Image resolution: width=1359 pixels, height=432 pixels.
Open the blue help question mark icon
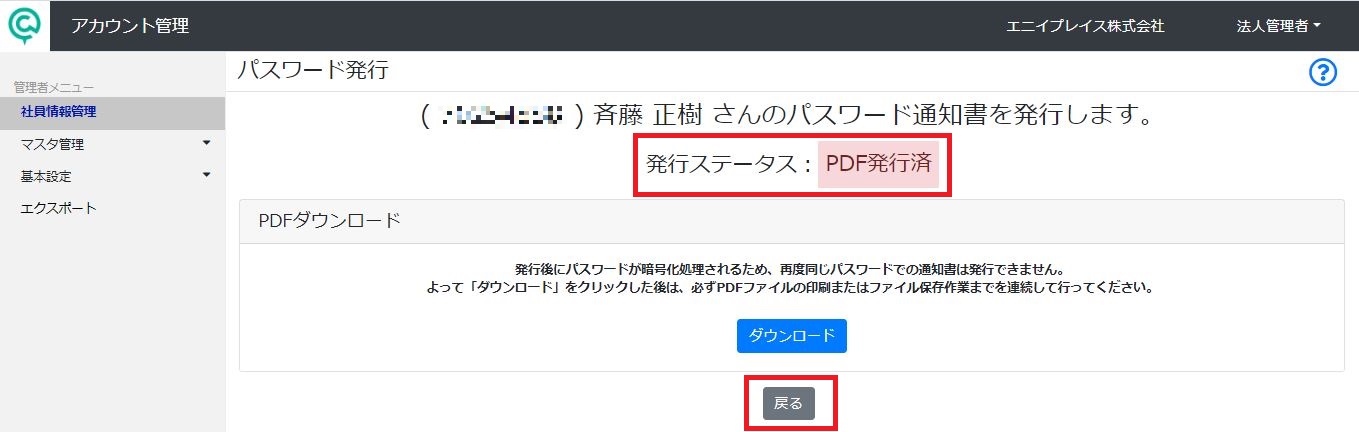tap(1323, 72)
